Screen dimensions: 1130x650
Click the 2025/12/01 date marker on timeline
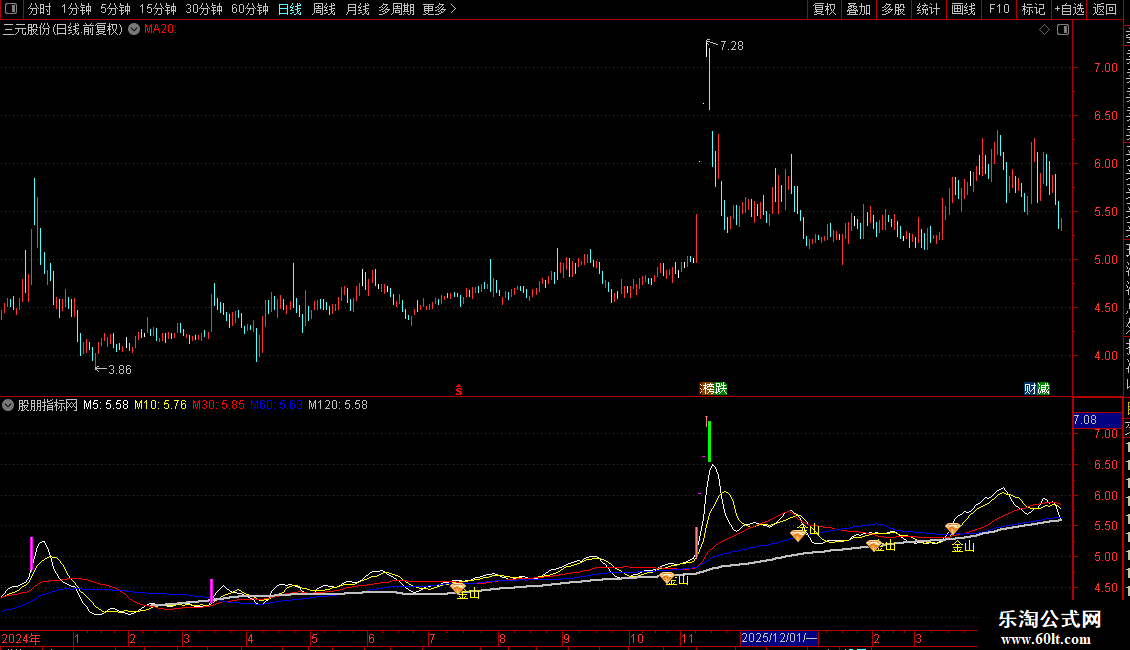(779, 638)
